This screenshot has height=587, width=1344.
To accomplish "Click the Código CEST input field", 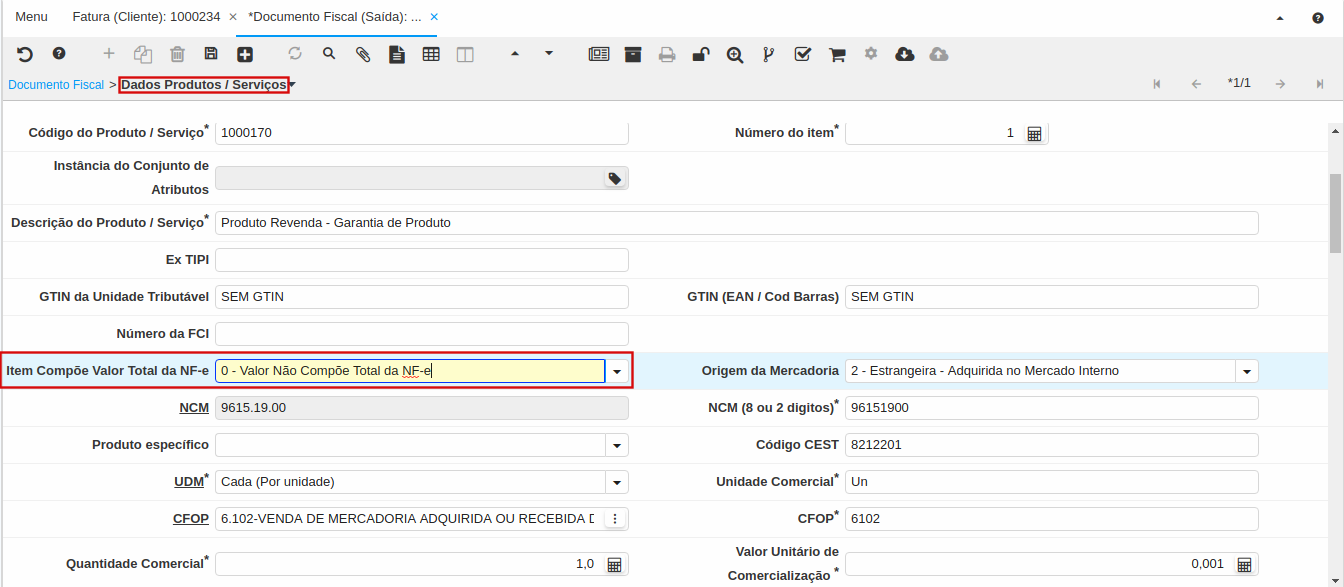I will pos(1051,445).
